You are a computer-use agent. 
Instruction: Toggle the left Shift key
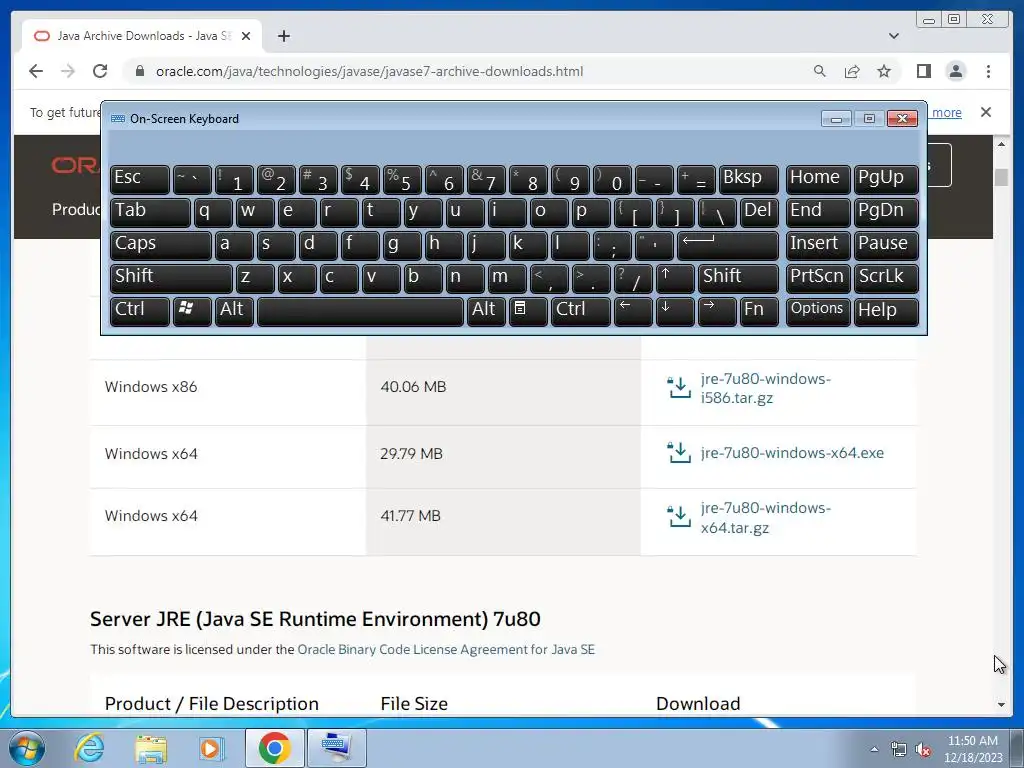point(171,278)
